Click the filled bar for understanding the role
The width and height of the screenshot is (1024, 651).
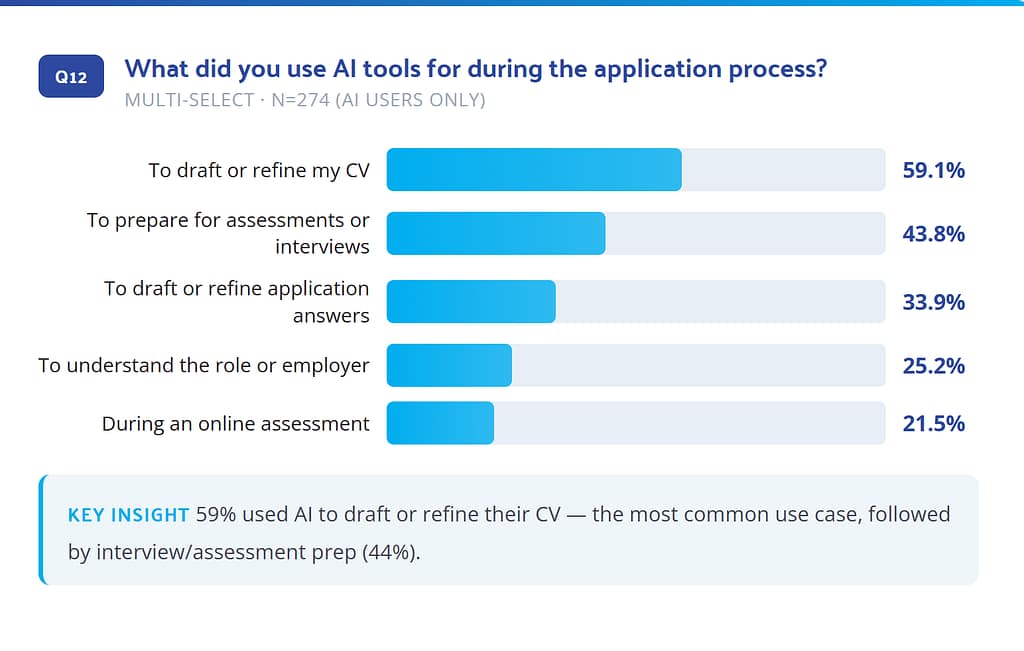(448, 365)
